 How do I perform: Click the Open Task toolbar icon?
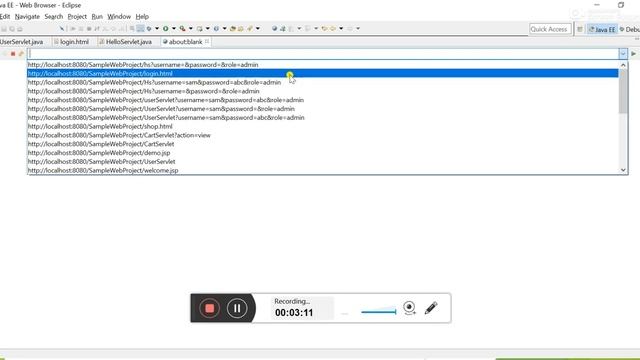click(x=241, y=29)
